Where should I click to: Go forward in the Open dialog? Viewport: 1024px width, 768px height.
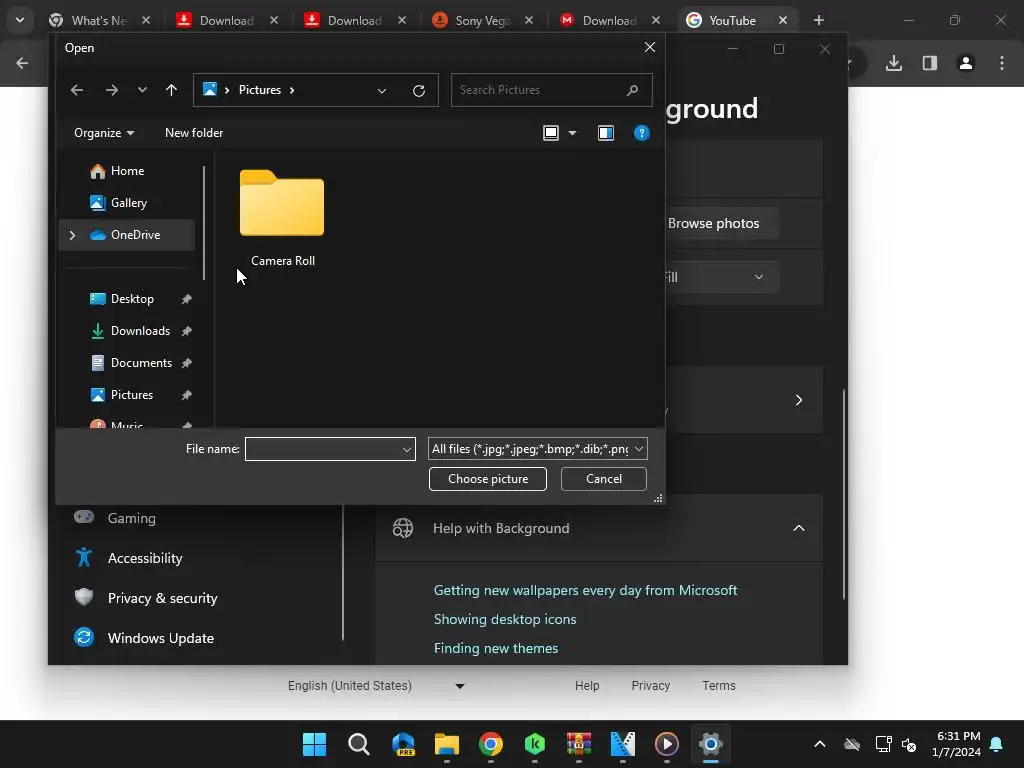tap(112, 90)
